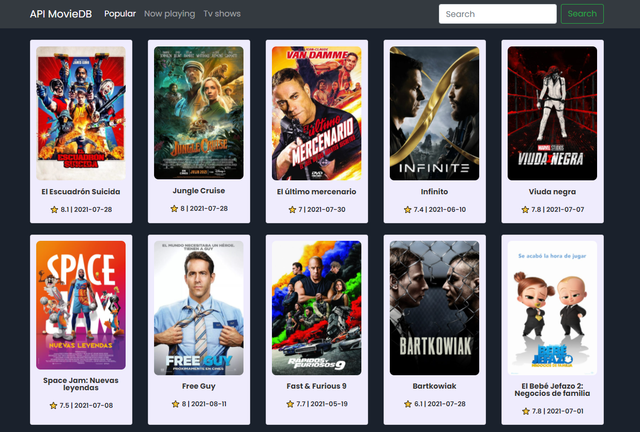Viewport: 640px width, 432px height.
Task: Click star icon beside 8.1 rating
Action: (x=54, y=209)
